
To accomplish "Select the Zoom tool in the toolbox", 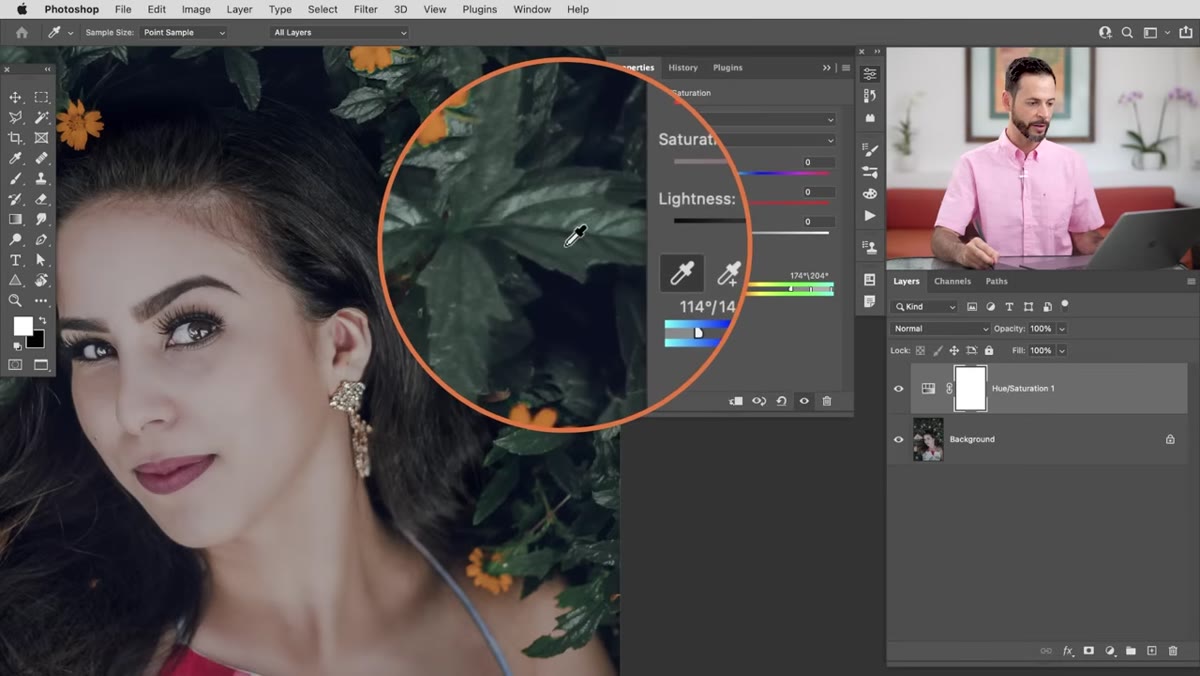I will point(15,300).
